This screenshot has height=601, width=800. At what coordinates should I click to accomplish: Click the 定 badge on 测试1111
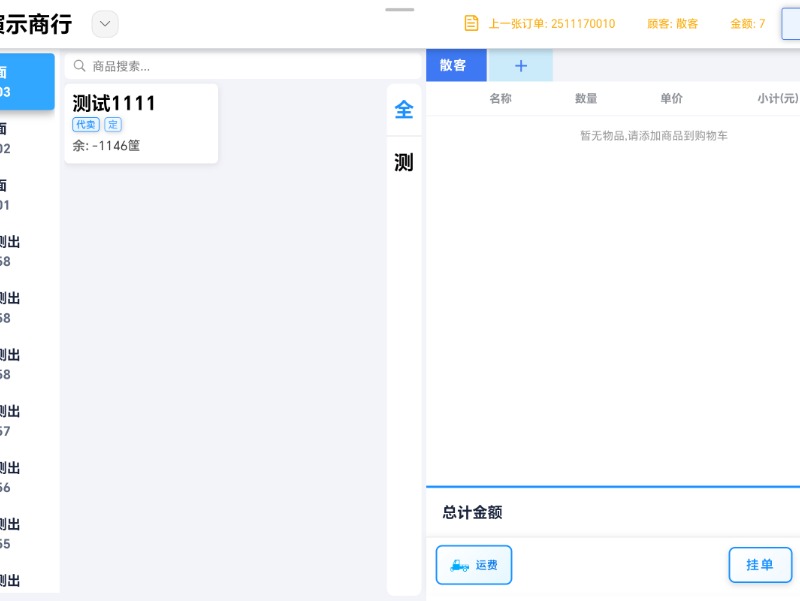pos(112,125)
